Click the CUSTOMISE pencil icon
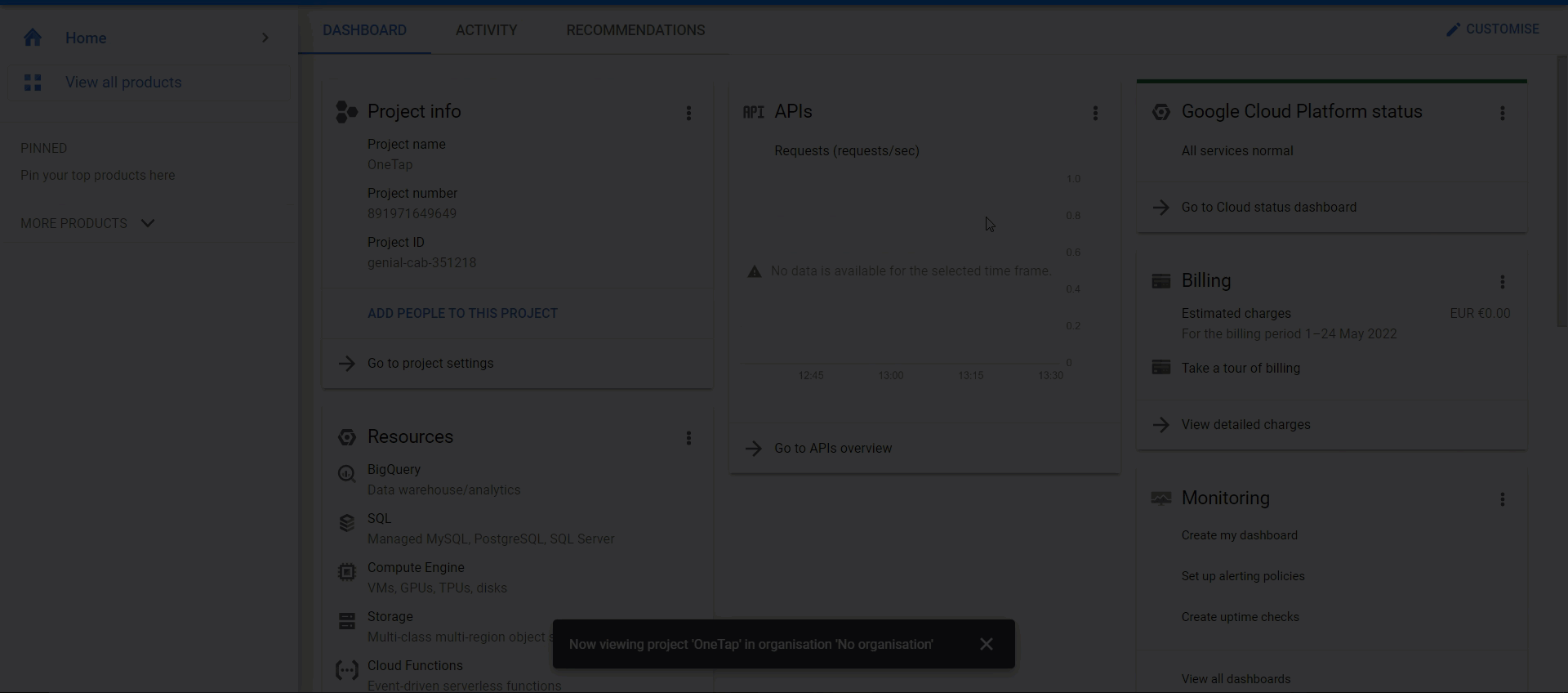The width and height of the screenshot is (1568, 693). pyautogui.click(x=1453, y=29)
